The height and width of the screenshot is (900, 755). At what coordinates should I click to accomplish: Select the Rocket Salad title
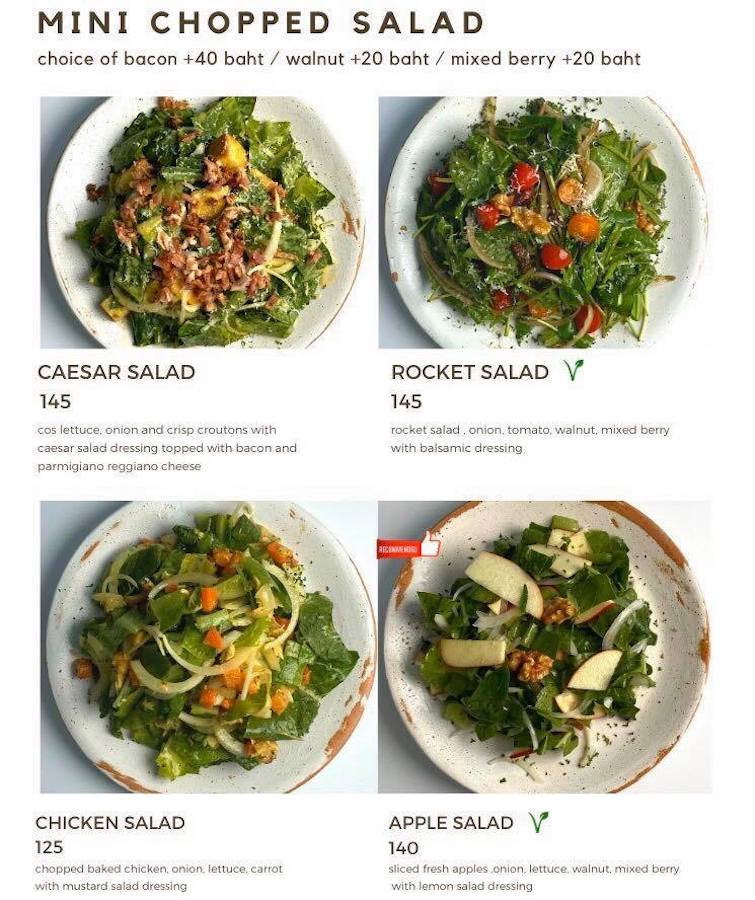(470, 372)
